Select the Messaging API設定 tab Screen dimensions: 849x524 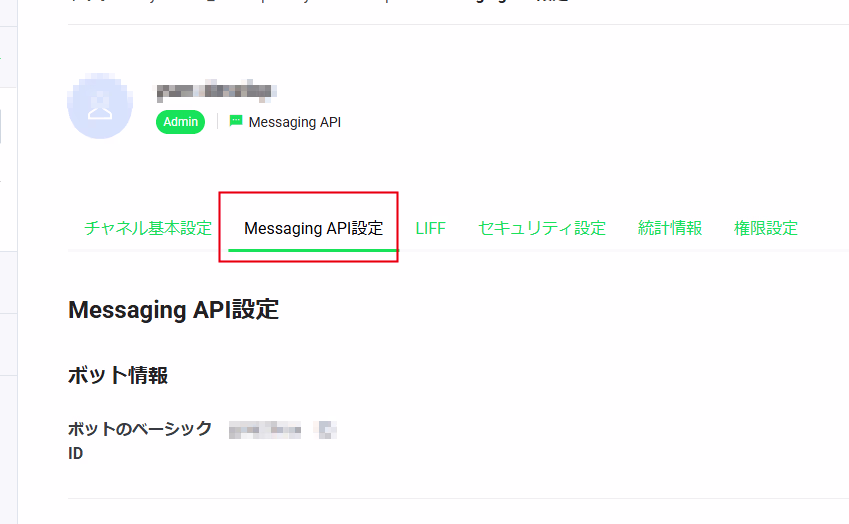click(314, 228)
